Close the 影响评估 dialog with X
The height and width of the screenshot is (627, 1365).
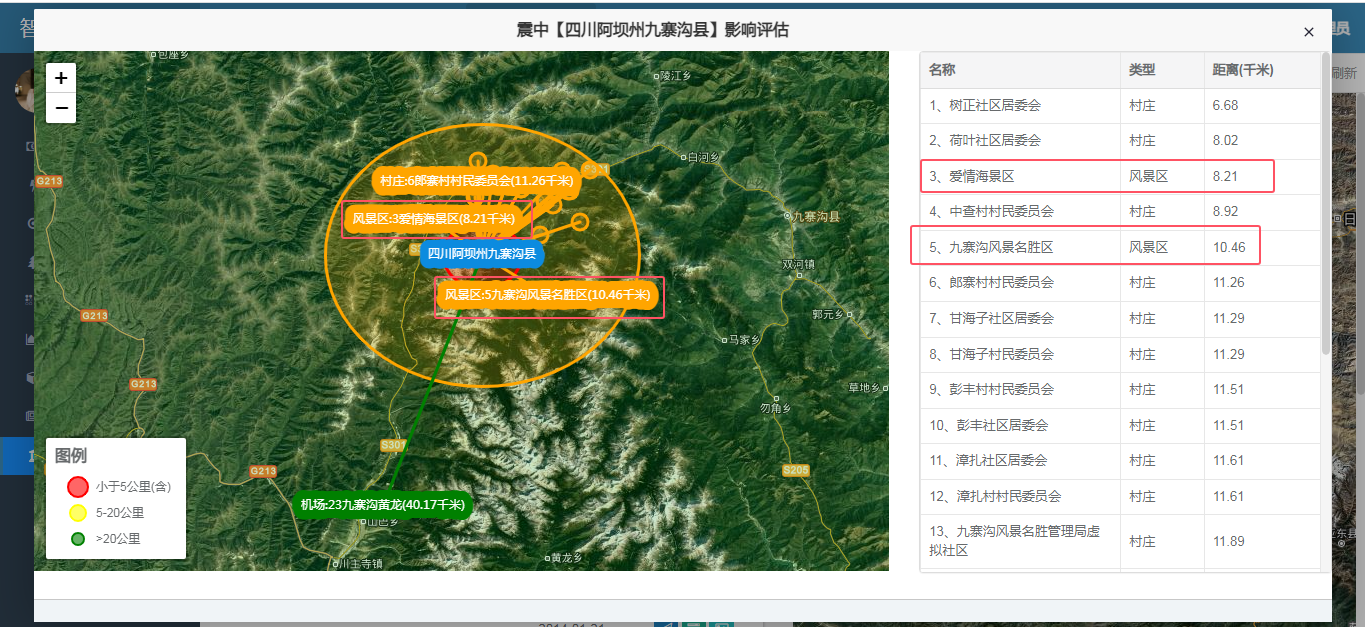click(x=1308, y=32)
